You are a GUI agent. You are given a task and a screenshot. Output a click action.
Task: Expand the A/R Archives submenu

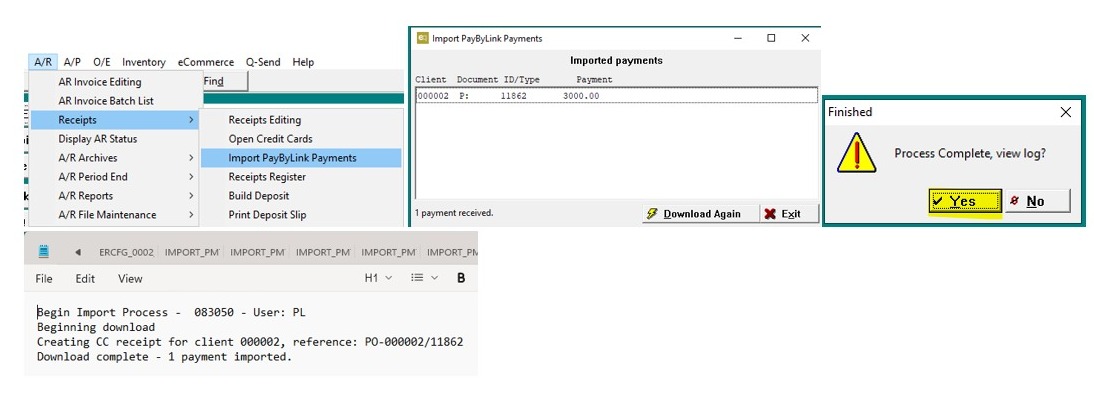[114, 158]
